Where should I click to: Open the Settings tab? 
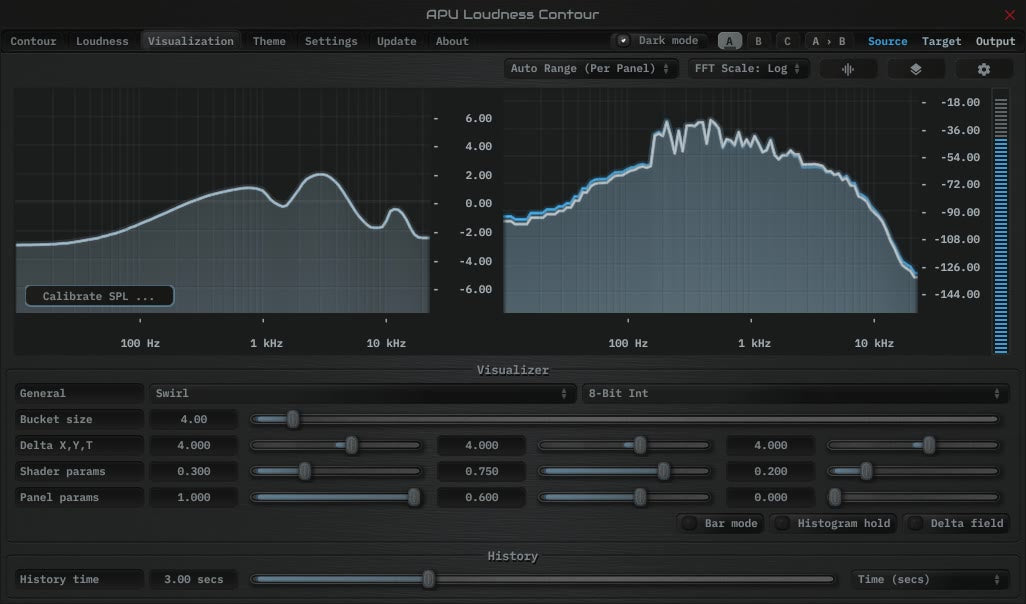coord(331,41)
